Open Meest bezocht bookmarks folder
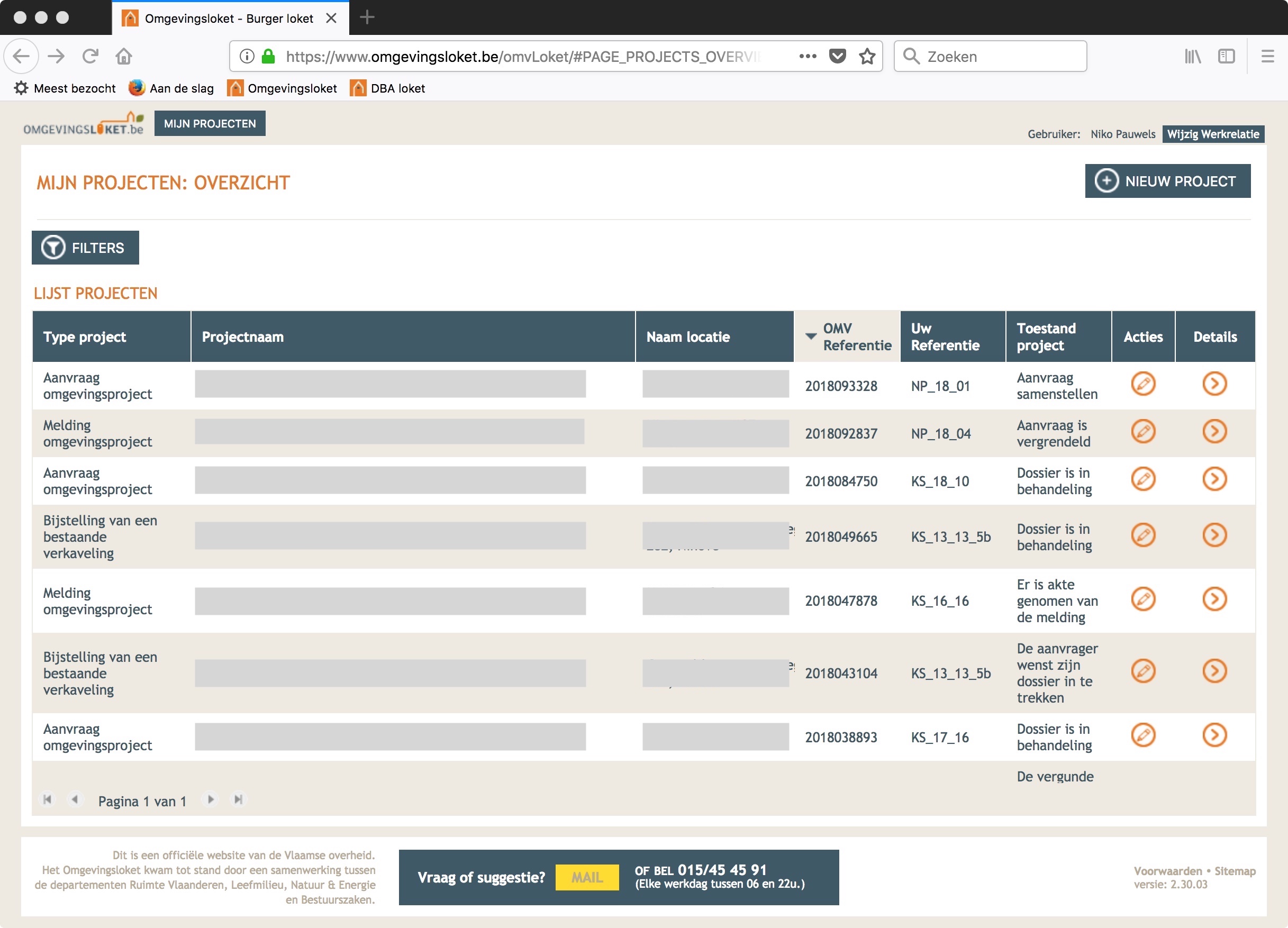This screenshot has height=928, width=1288. pyautogui.click(x=65, y=88)
